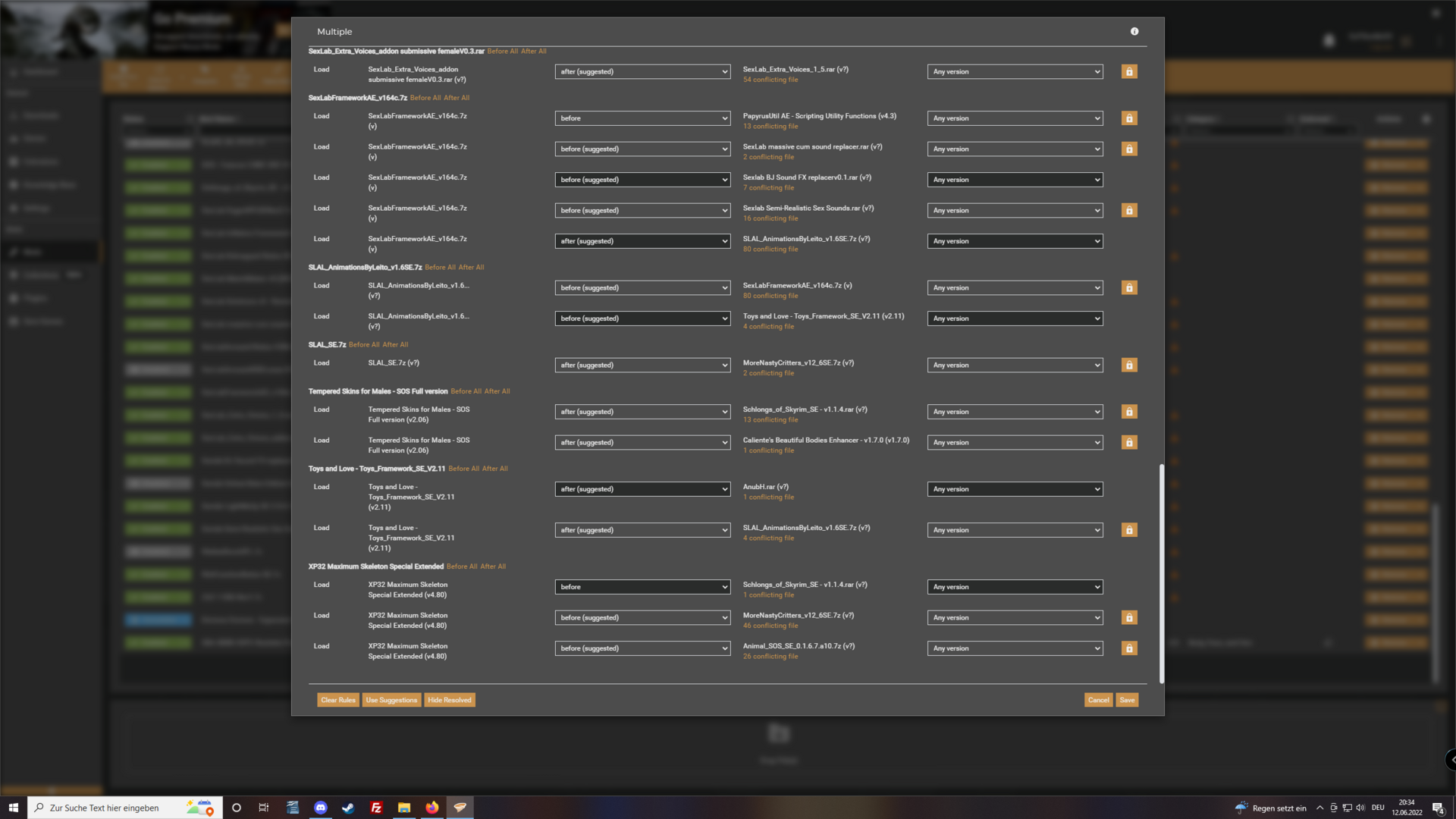Click the Use Suggestions button

(391, 700)
